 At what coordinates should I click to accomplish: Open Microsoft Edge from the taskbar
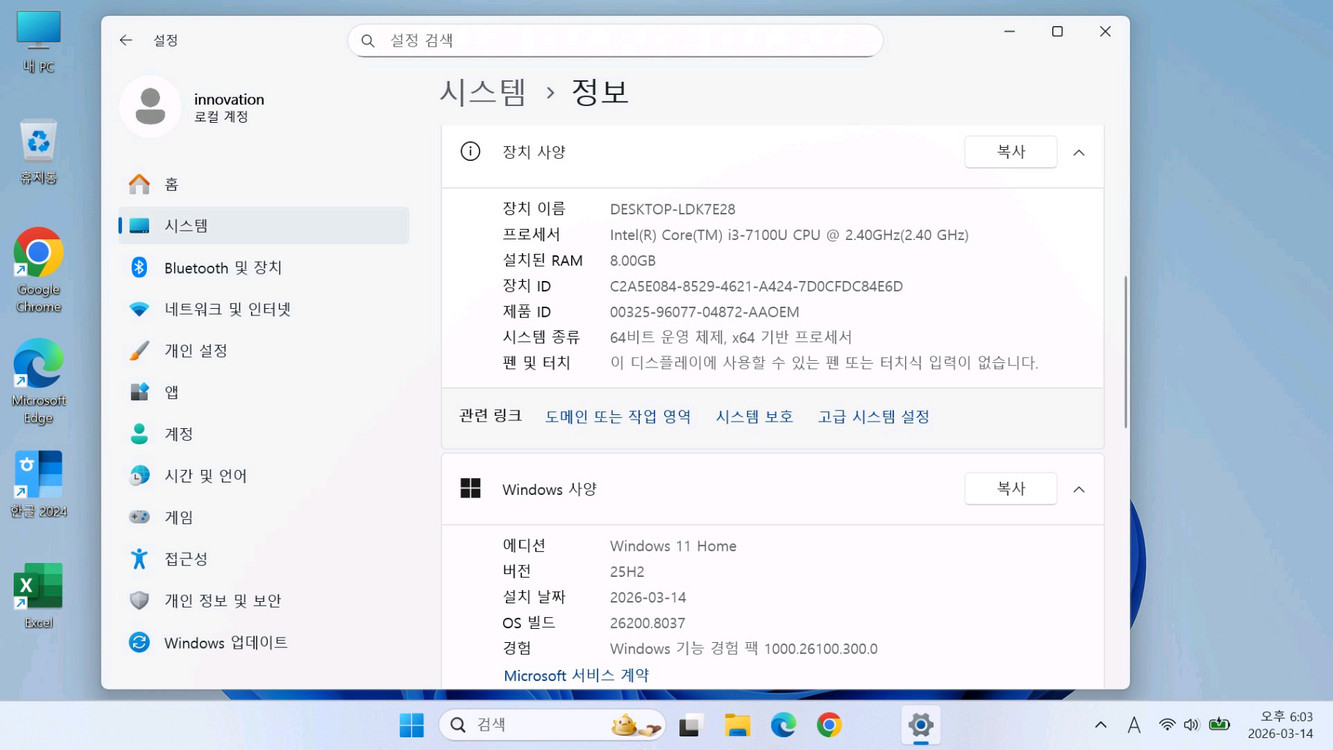pos(783,724)
